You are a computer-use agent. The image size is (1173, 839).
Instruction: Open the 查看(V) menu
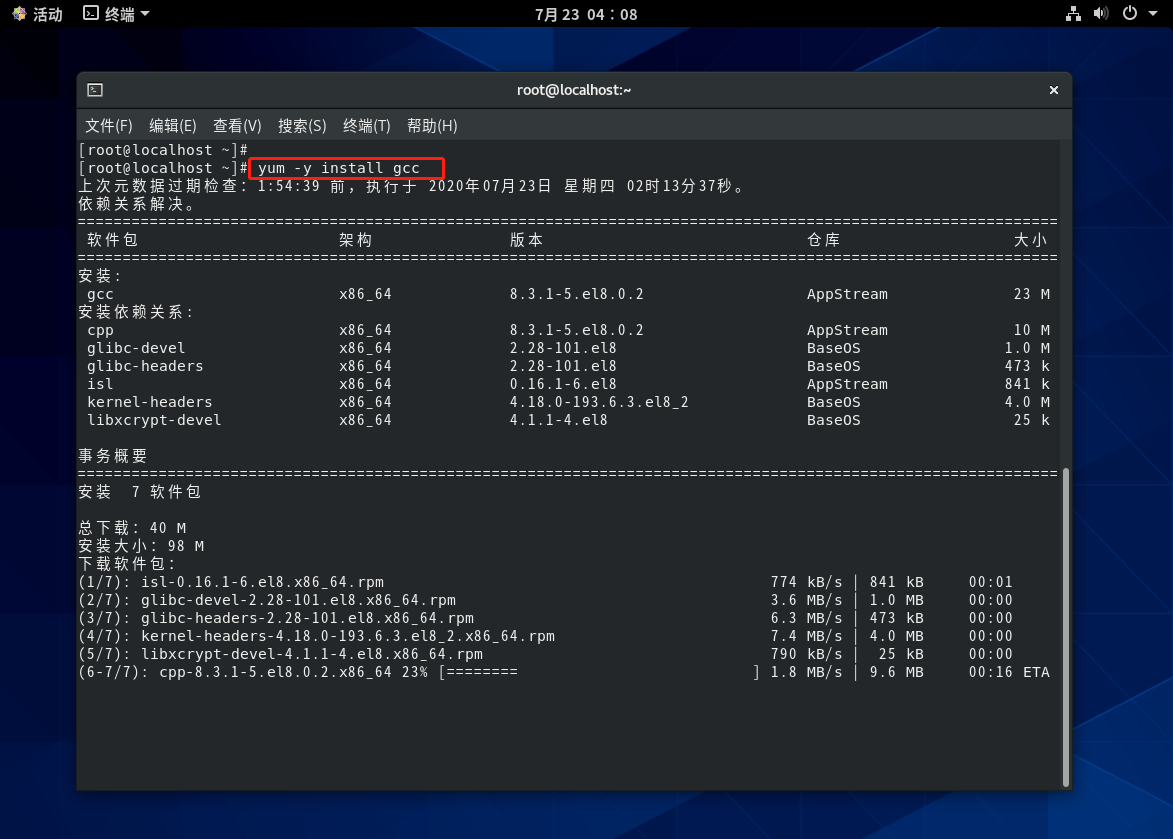[x=237, y=125]
